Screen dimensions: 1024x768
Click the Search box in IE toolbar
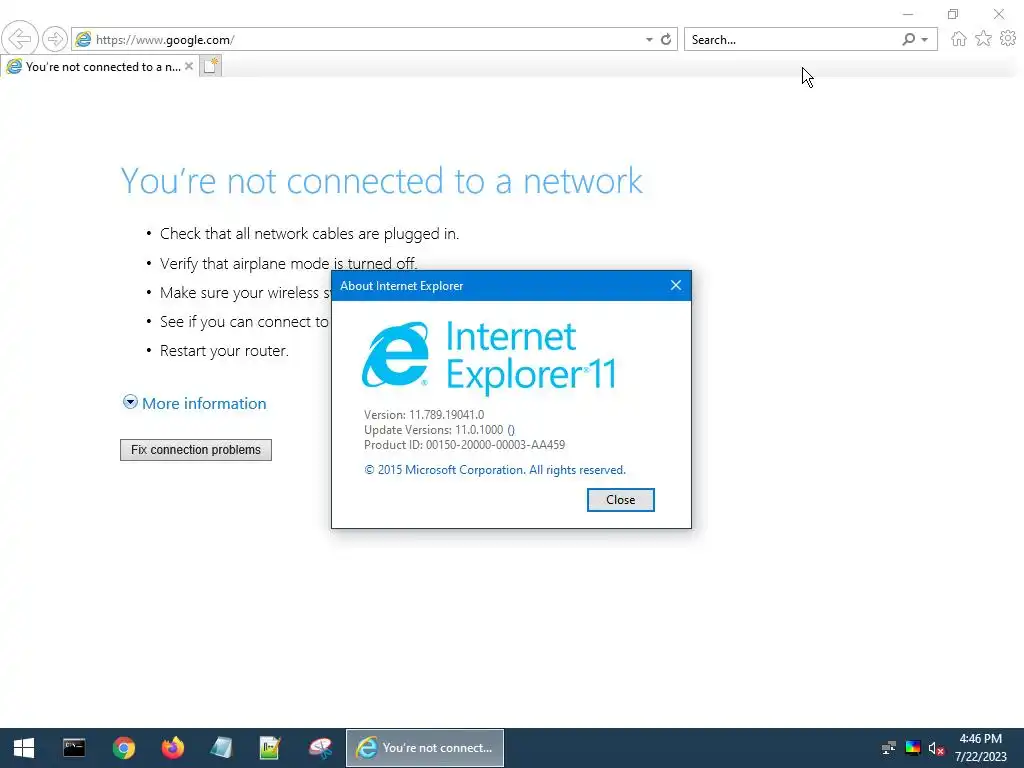point(792,40)
